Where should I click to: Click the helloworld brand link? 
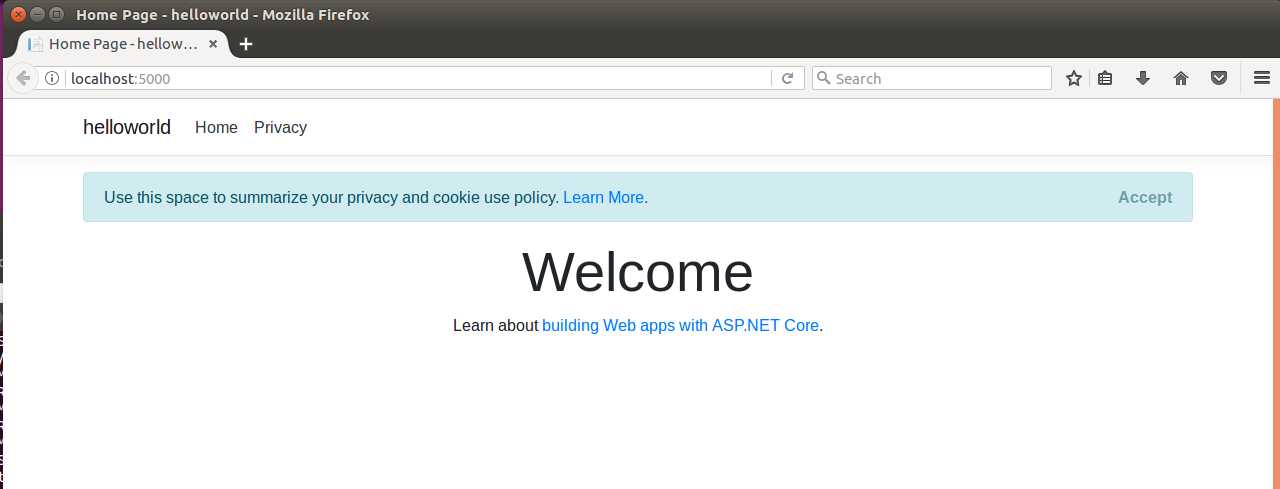(x=127, y=127)
